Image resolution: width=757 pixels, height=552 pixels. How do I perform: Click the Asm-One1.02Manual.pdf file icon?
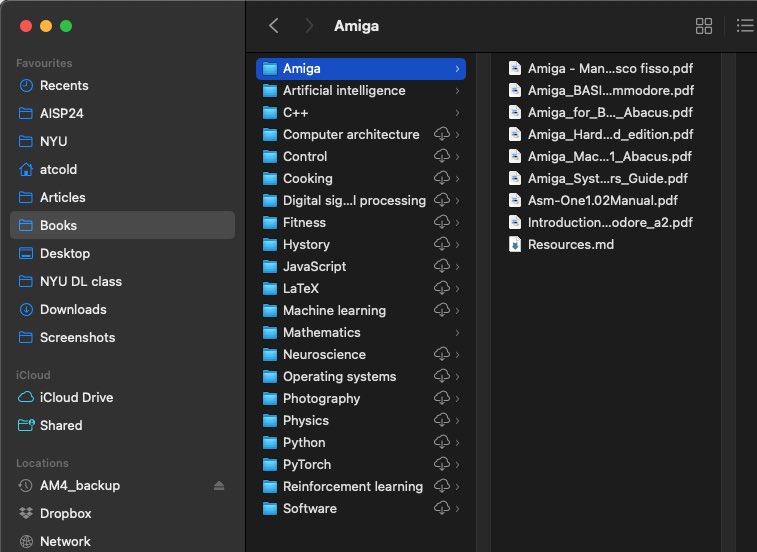(515, 200)
